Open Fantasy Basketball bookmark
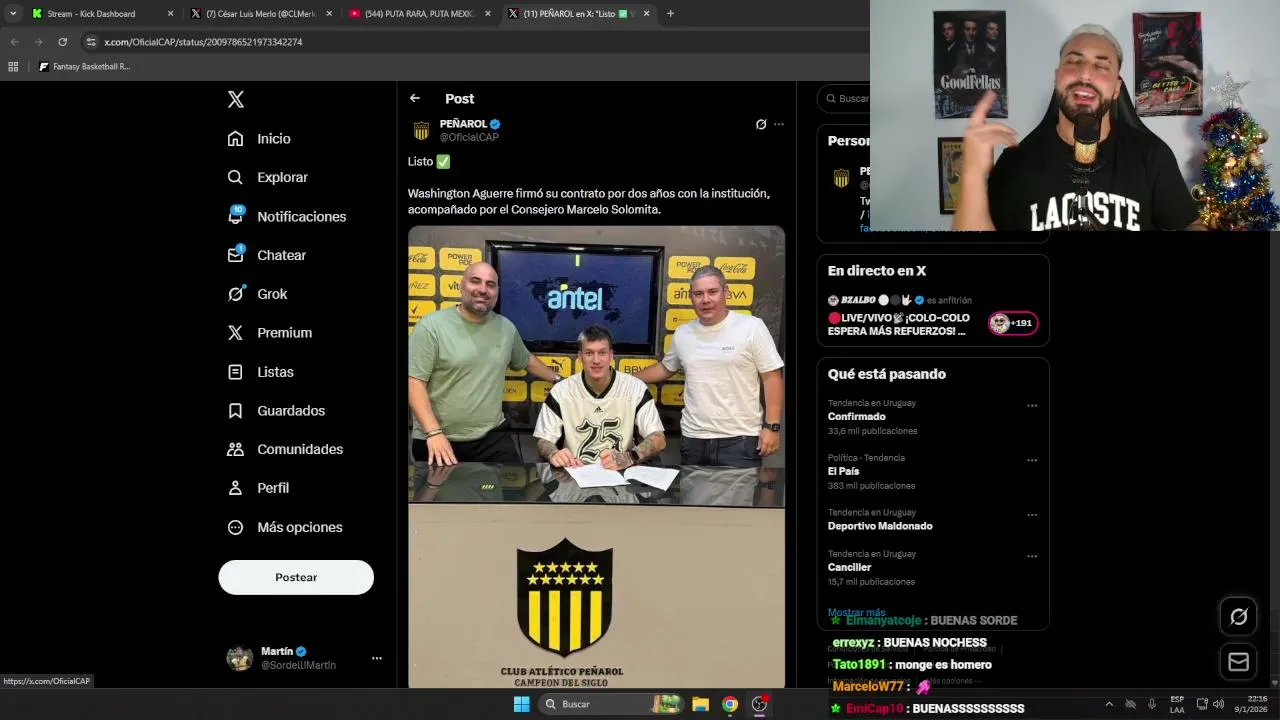Viewport: 1280px width, 720px height. [84, 67]
